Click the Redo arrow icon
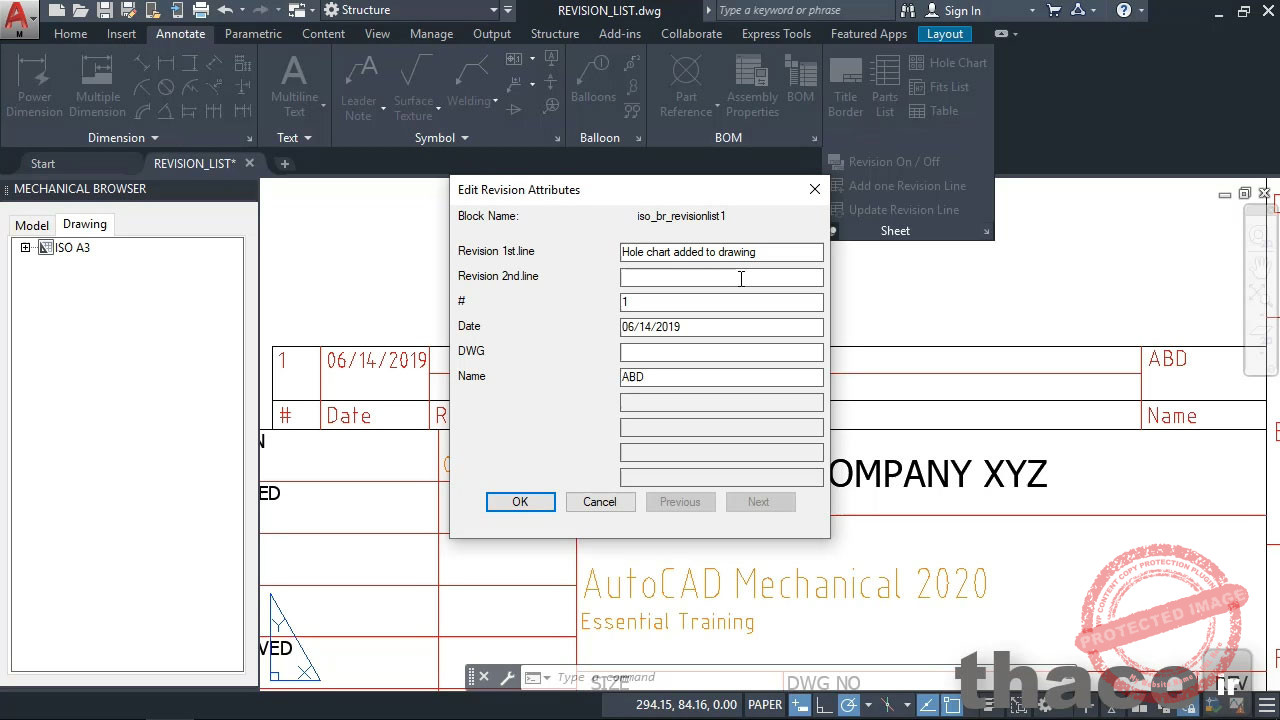 (261, 10)
